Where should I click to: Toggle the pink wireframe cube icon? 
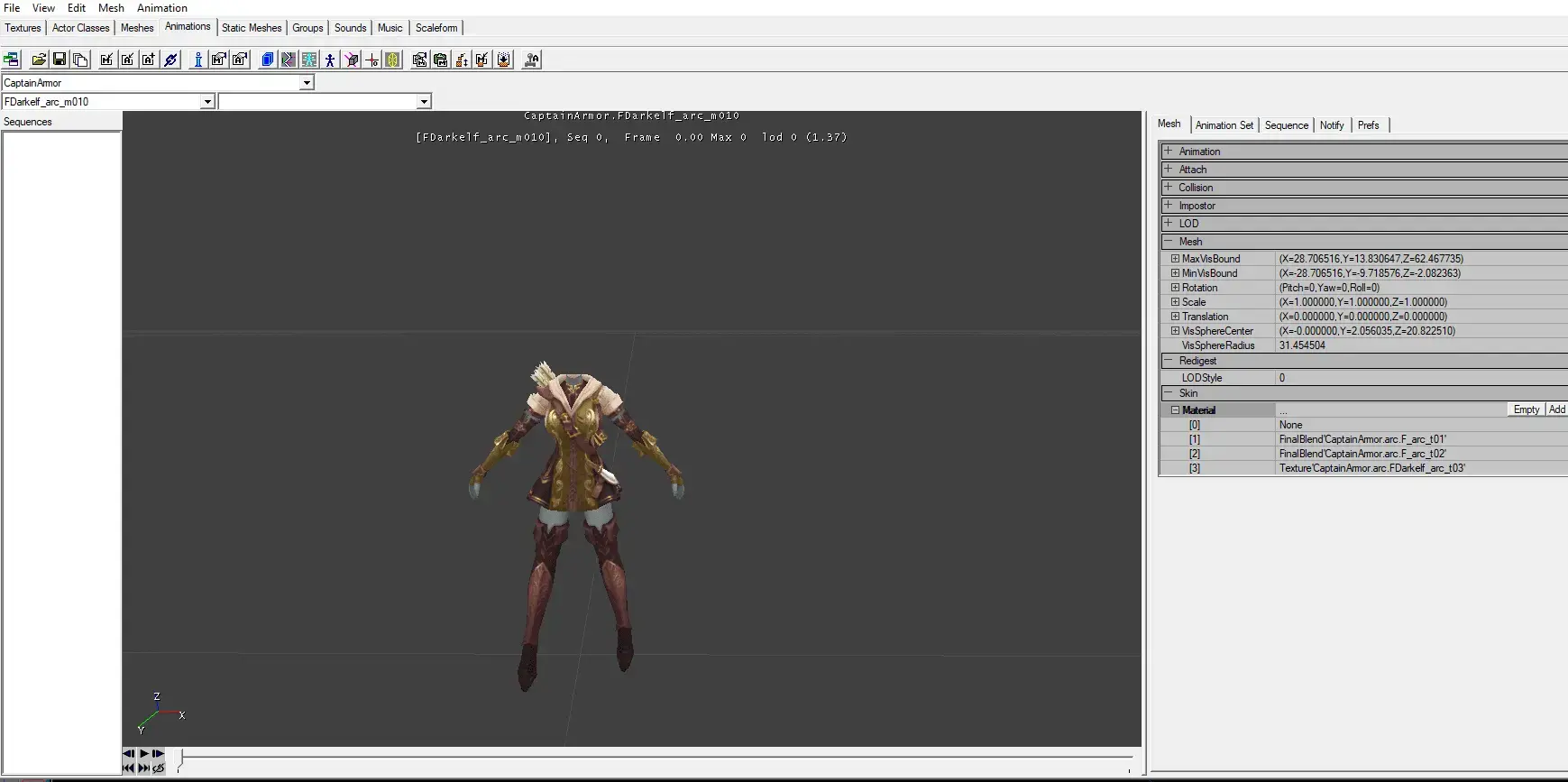pos(352,60)
